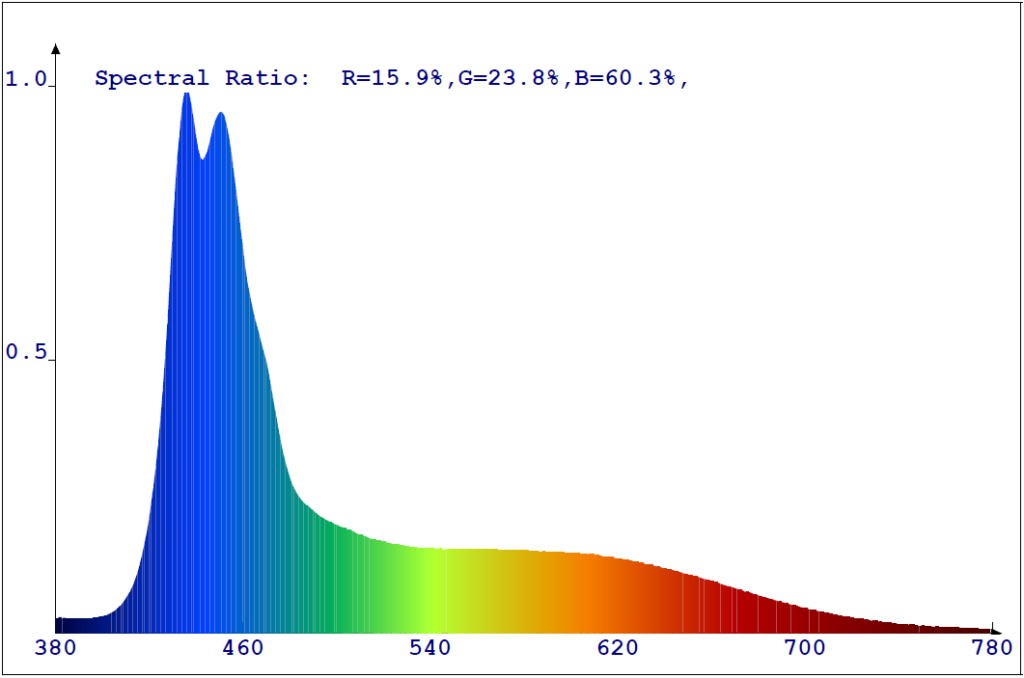The height and width of the screenshot is (678, 1024).
Task: Click the 540 wavelength axis label
Action: click(x=430, y=647)
